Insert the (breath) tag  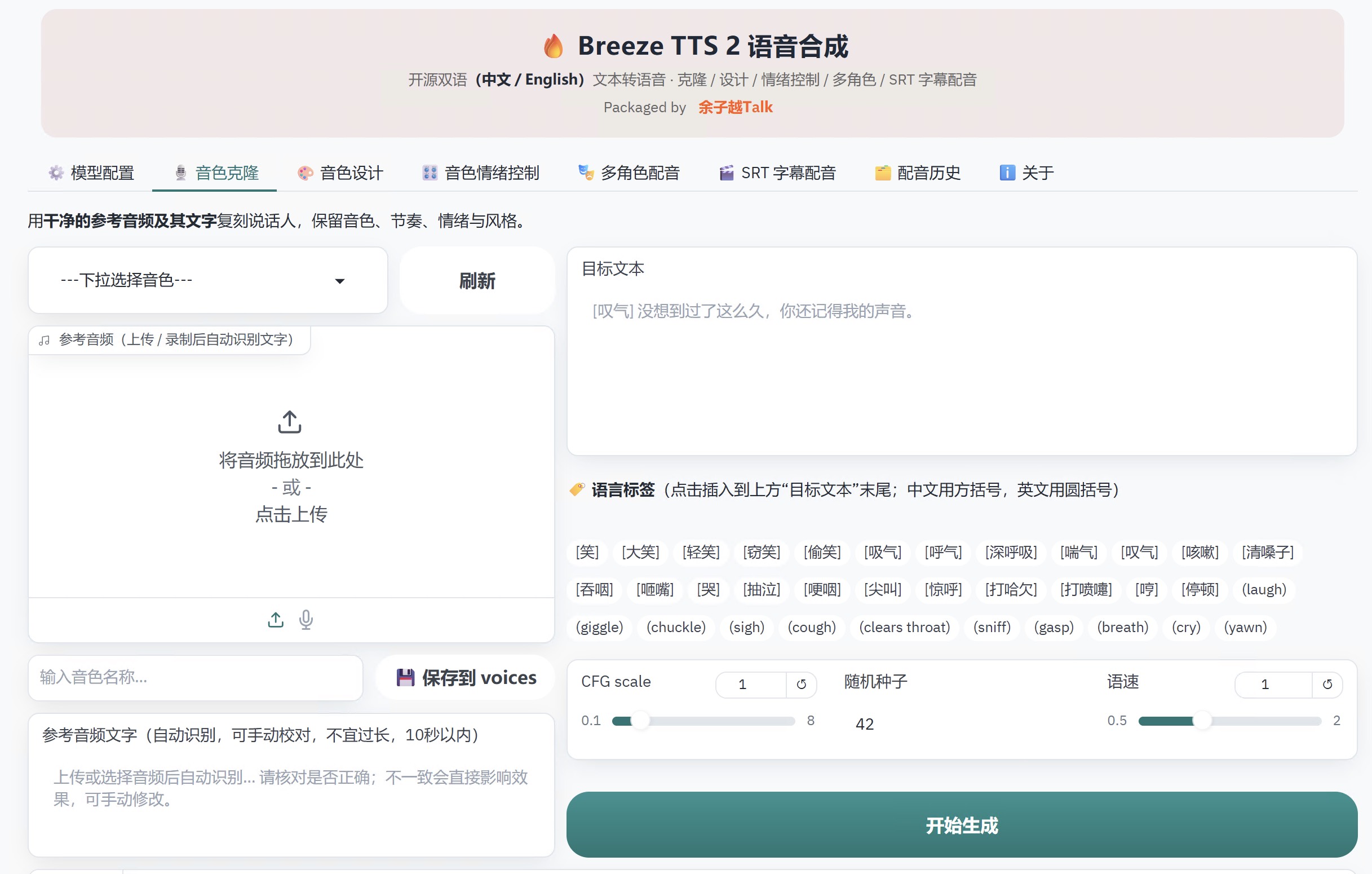tap(1122, 627)
